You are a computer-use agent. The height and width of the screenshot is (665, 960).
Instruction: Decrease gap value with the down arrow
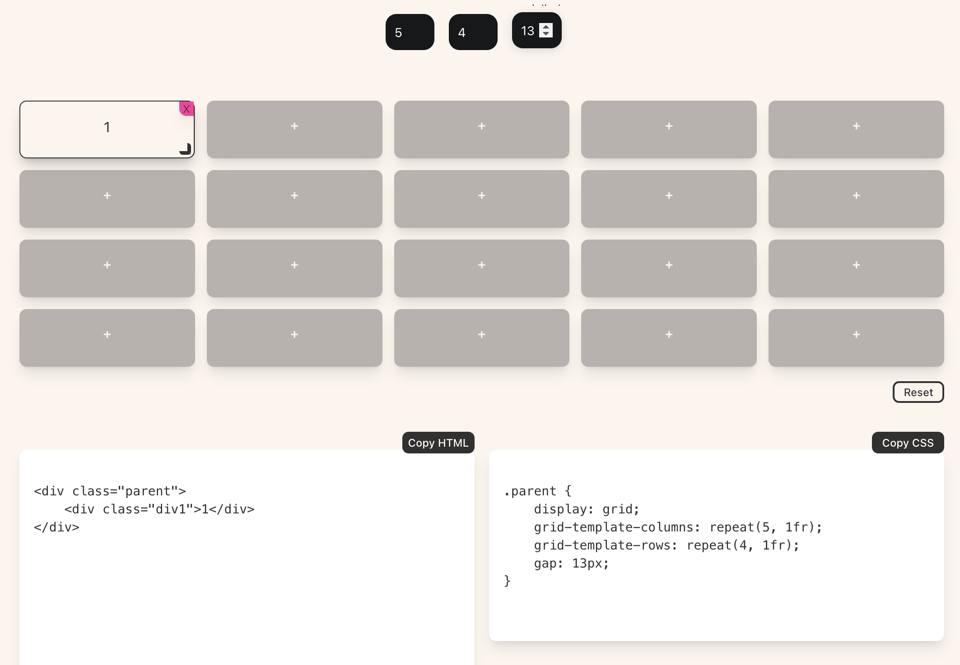tap(546, 35)
